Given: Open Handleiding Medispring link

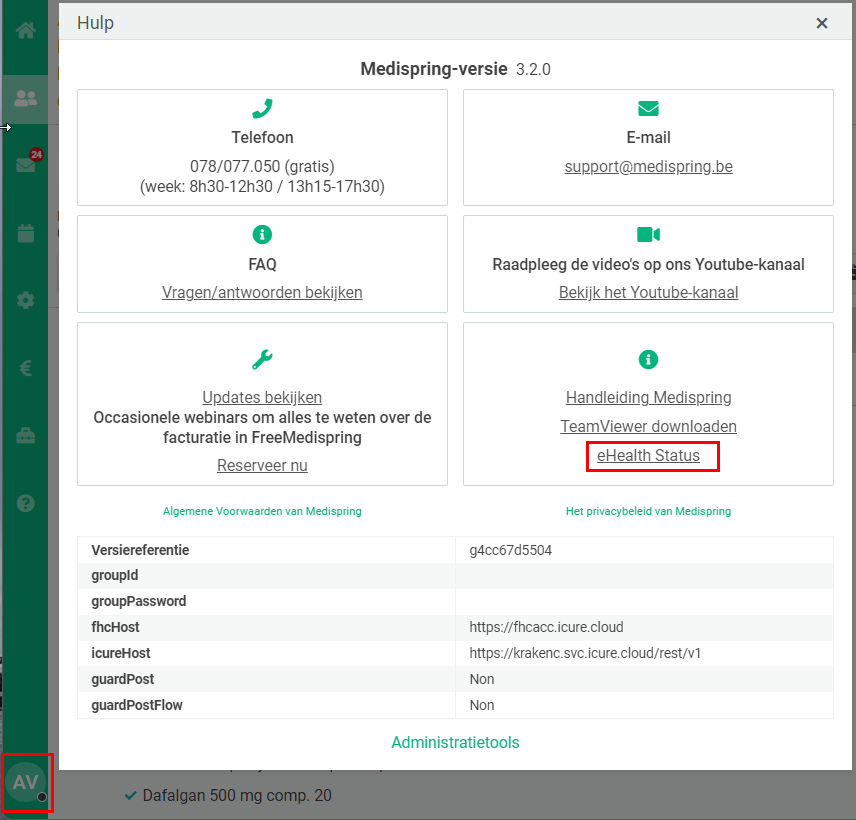Looking at the screenshot, I should (x=648, y=397).
